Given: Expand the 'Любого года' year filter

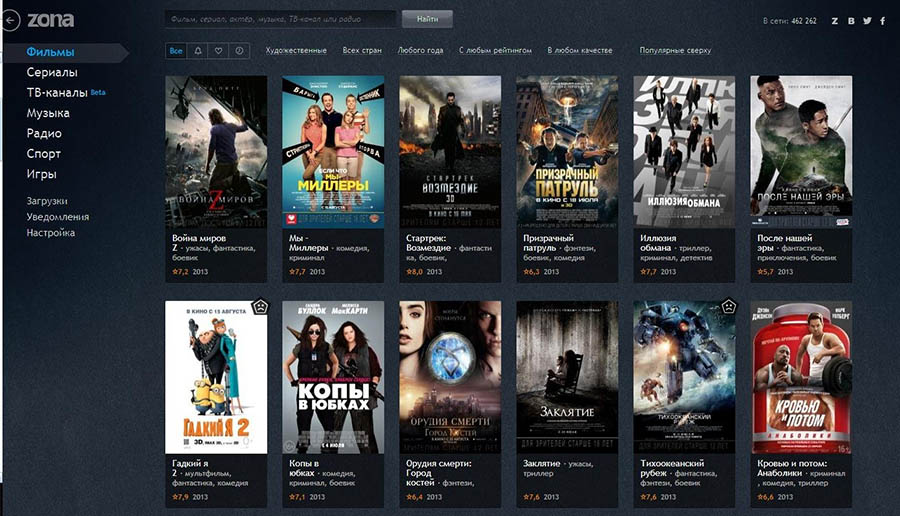Looking at the screenshot, I should (x=420, y=50).
